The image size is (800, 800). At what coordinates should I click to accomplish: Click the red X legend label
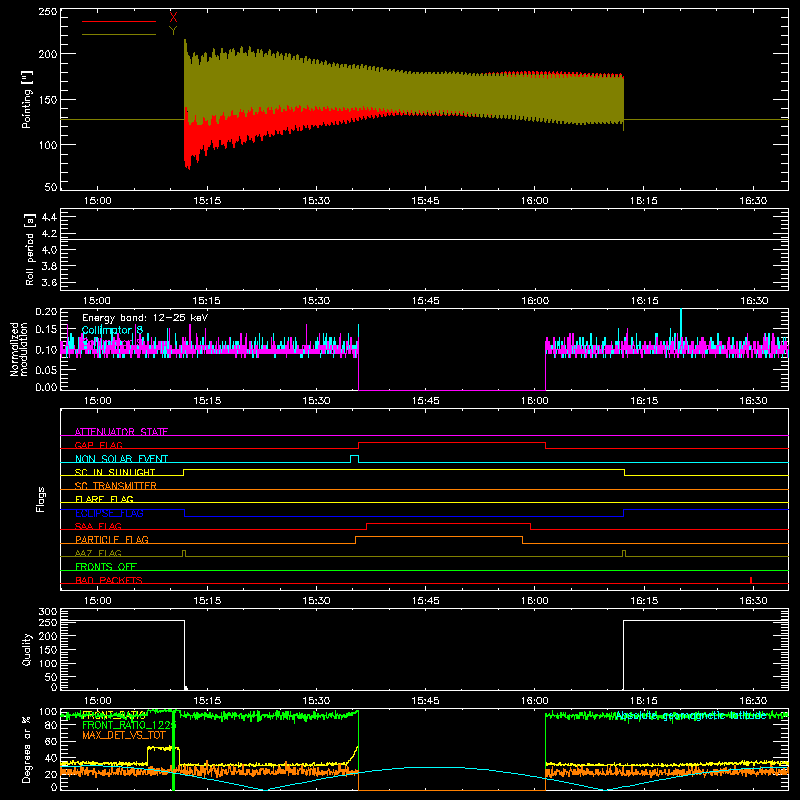(173, 17)
